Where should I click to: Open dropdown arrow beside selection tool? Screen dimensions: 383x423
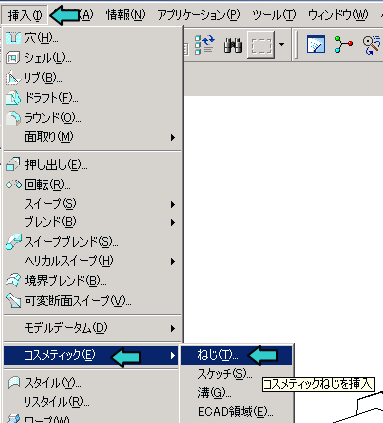click(282, 45)
